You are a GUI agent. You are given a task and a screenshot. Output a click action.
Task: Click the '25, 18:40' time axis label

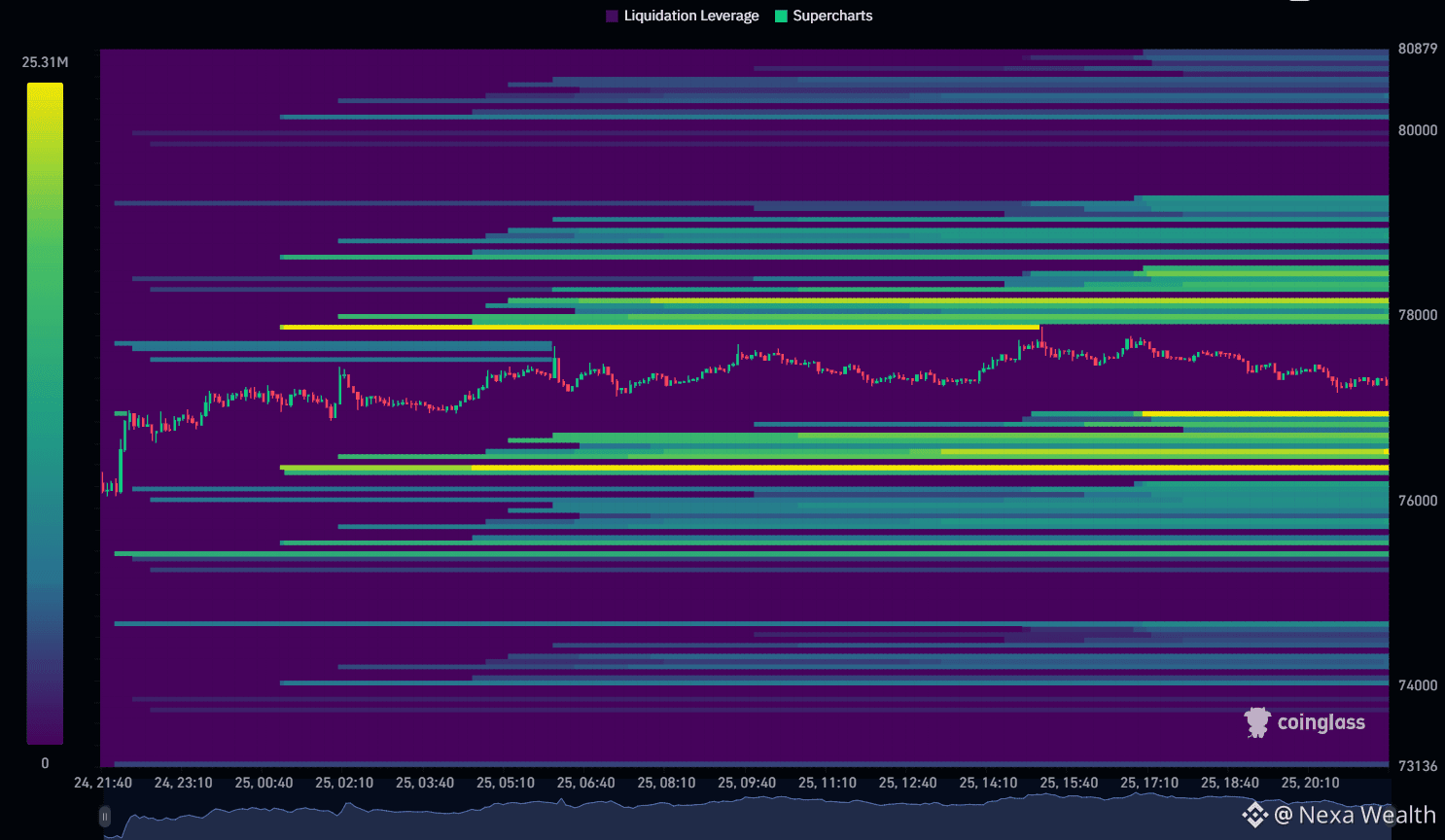click(1230, 783)
